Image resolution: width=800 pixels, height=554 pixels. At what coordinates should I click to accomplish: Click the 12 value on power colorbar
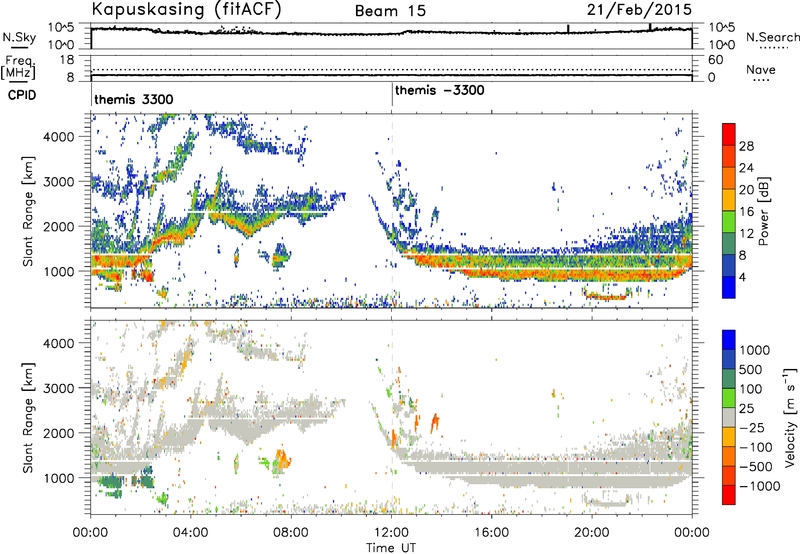(746, 234)
